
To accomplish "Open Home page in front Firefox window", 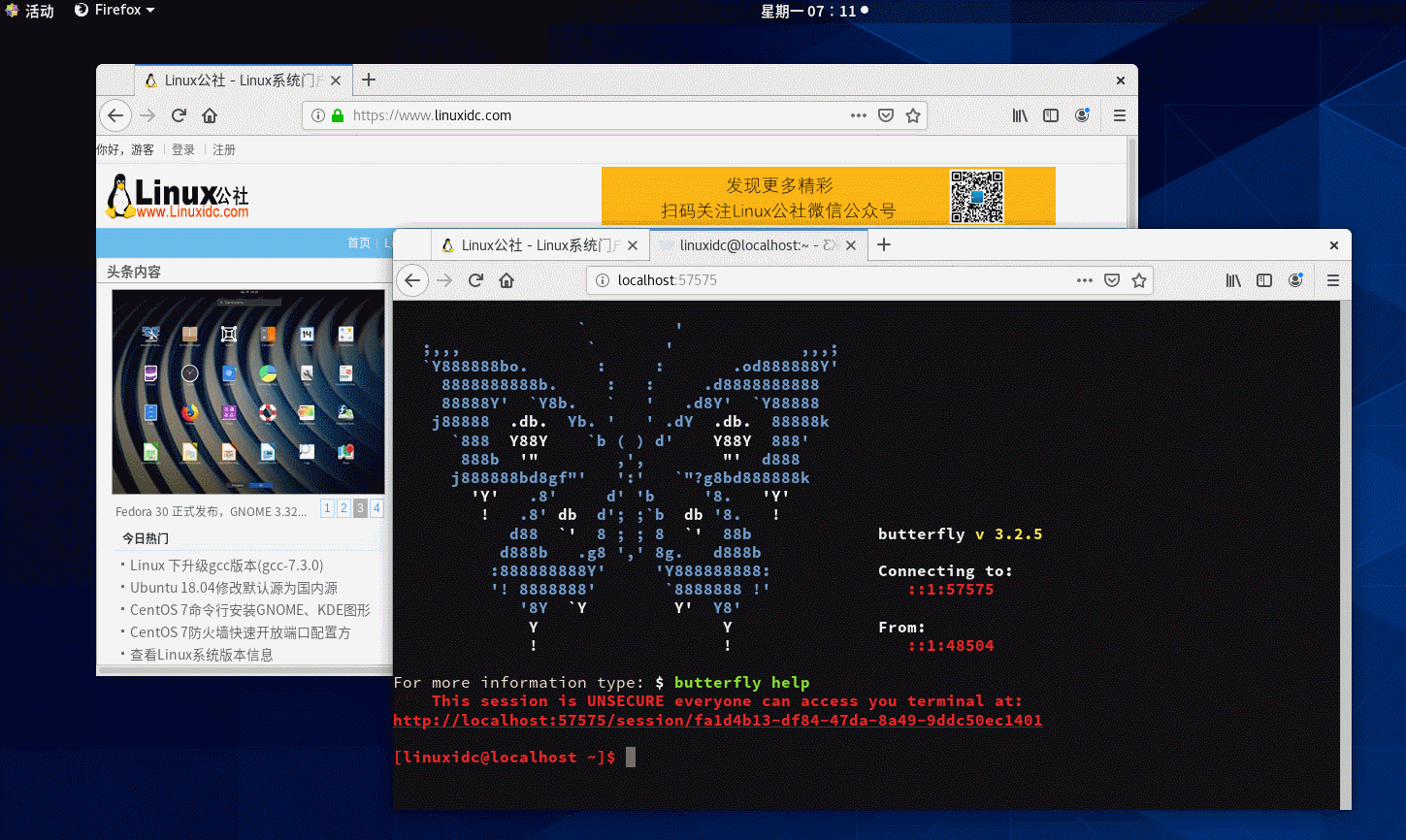I will 507,280.
